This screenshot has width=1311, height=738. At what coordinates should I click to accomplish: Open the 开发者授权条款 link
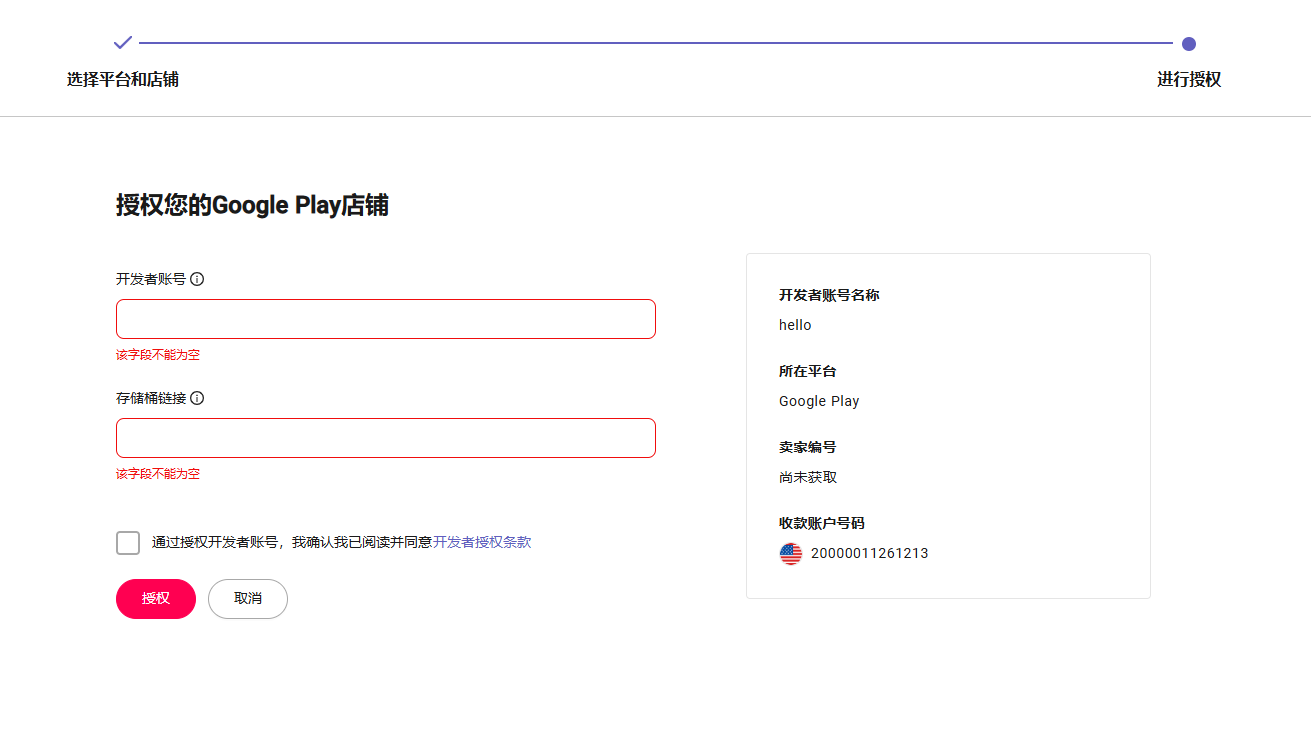click(x=482, y=542)
